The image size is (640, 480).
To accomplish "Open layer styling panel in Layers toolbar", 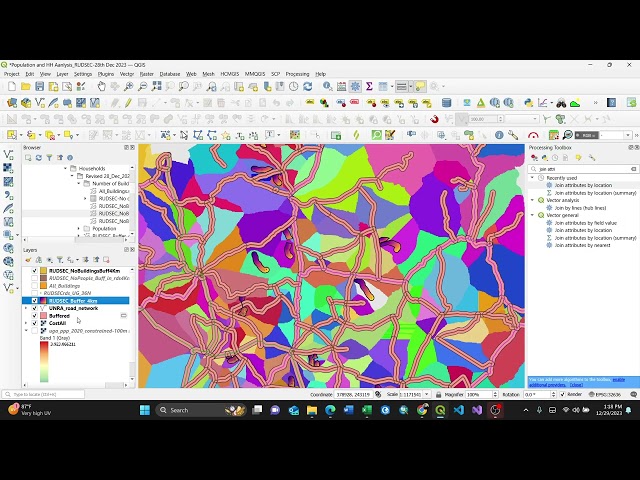I will 28,260.
